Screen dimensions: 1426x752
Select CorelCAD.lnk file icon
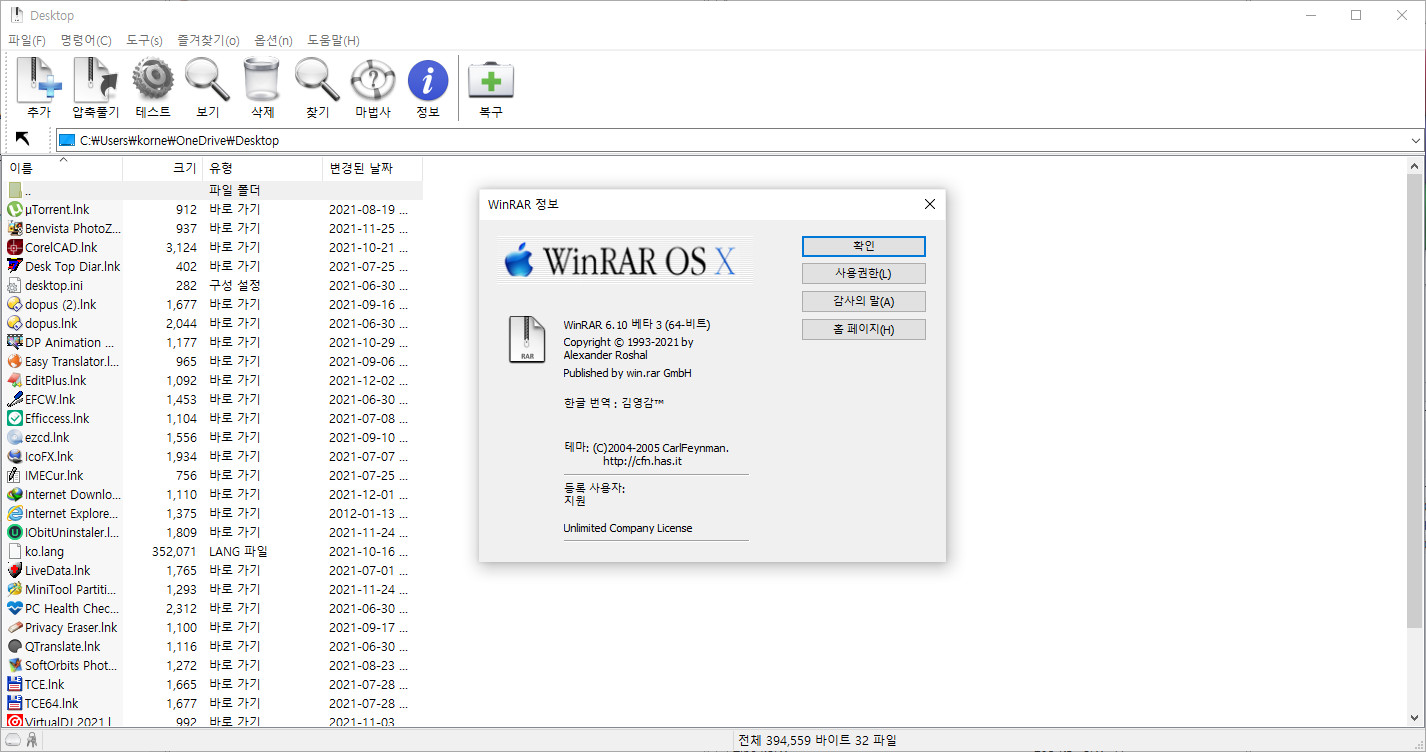tap(15, 247)
